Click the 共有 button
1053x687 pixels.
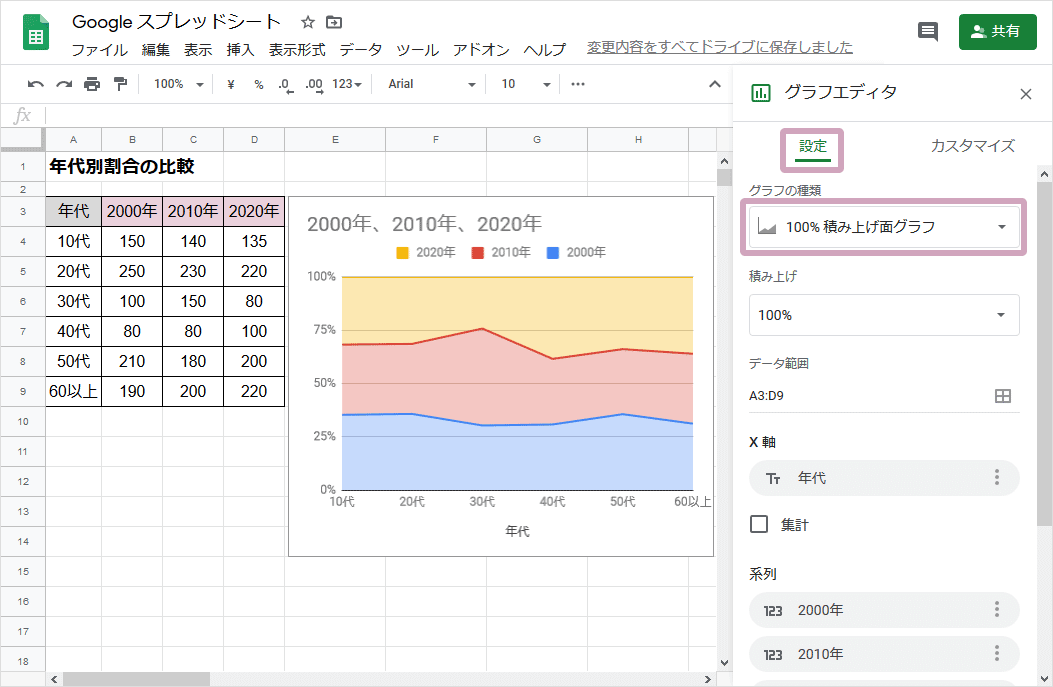tap(997, 31)
